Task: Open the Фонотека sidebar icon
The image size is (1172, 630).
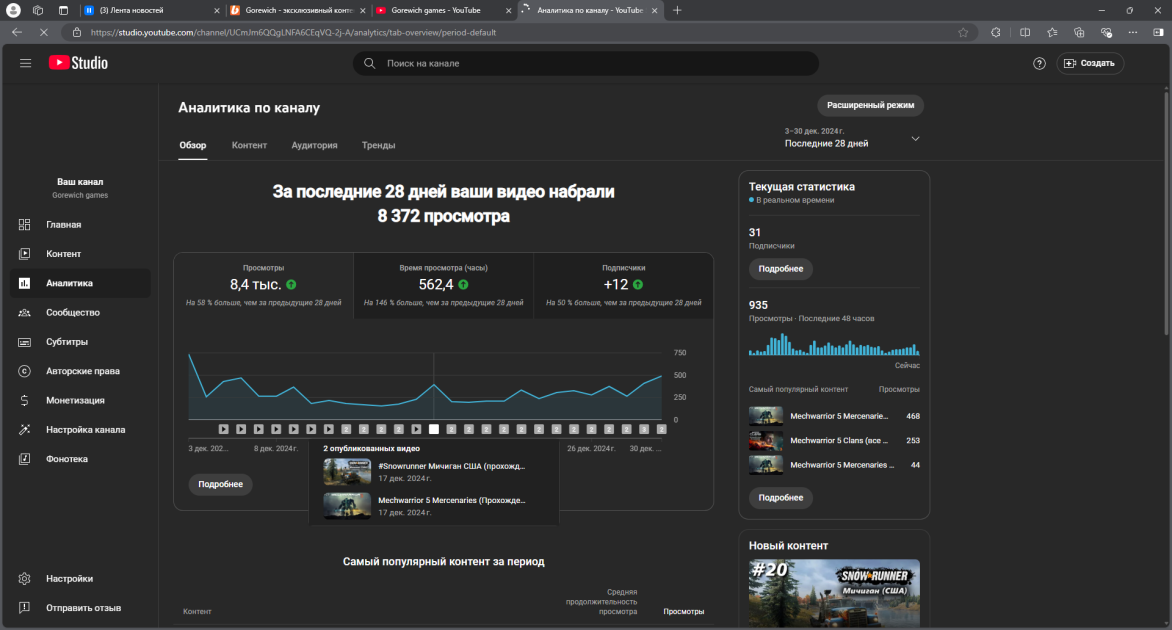Action: click(x=25, y=459)
